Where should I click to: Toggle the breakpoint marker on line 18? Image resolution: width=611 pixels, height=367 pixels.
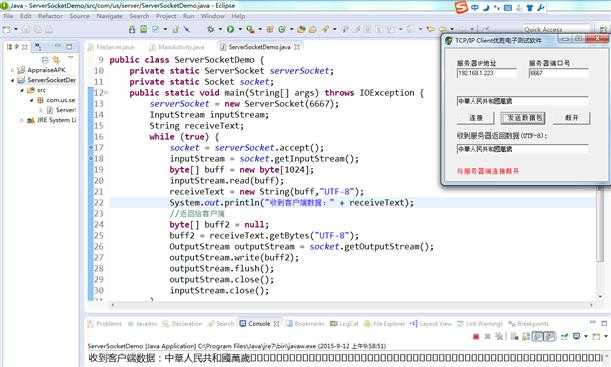(x=91, y=159)
